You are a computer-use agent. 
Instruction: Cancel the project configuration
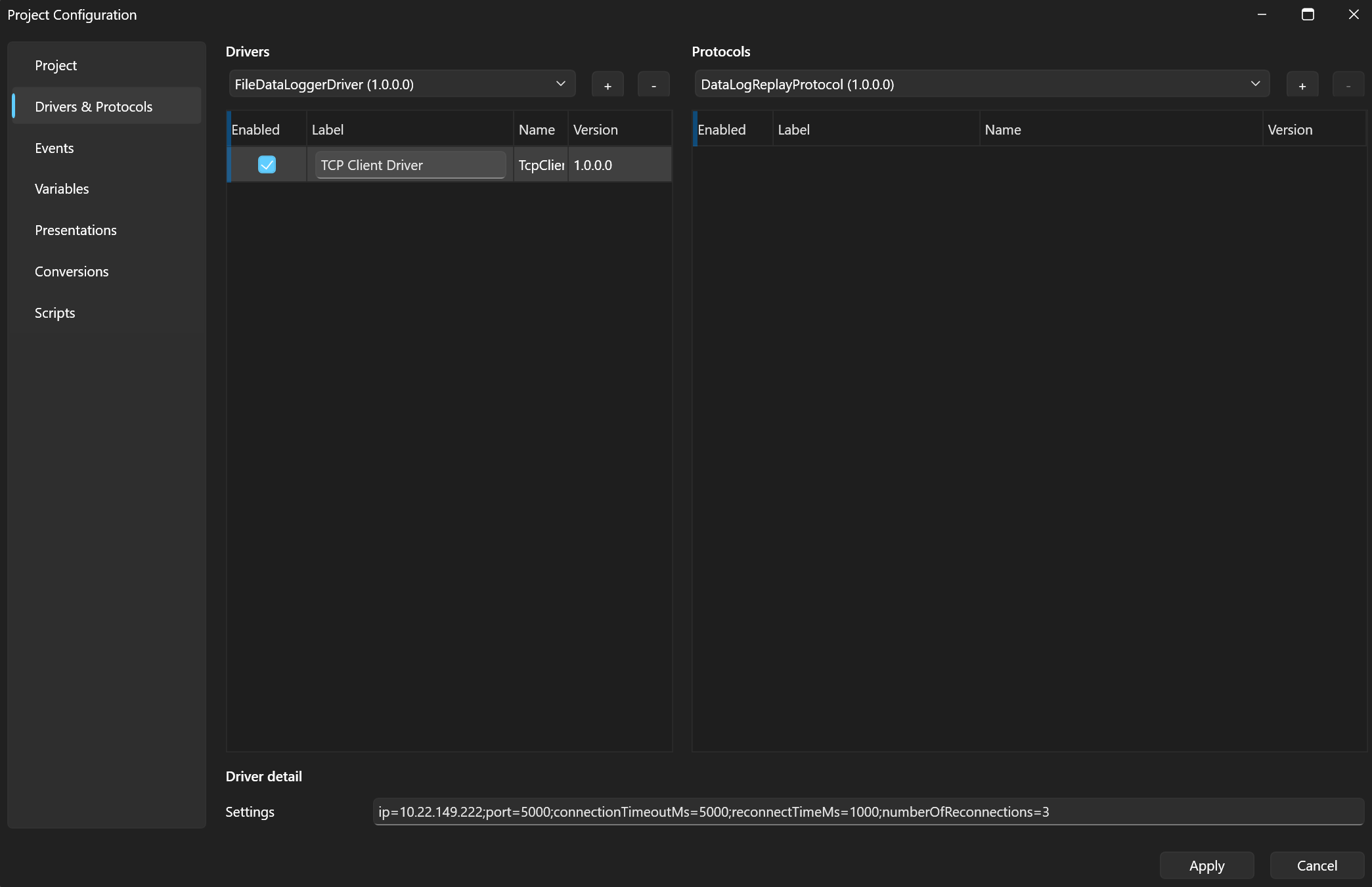tap(1317, 865)
